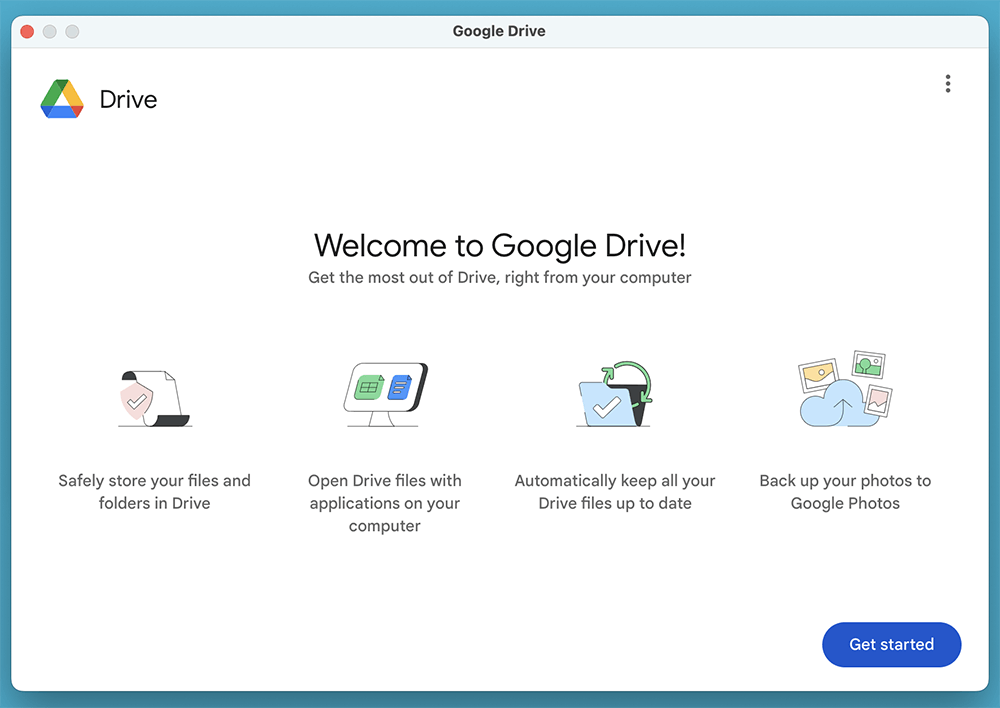Open the three-dot overflow menu

click(948, 84)
